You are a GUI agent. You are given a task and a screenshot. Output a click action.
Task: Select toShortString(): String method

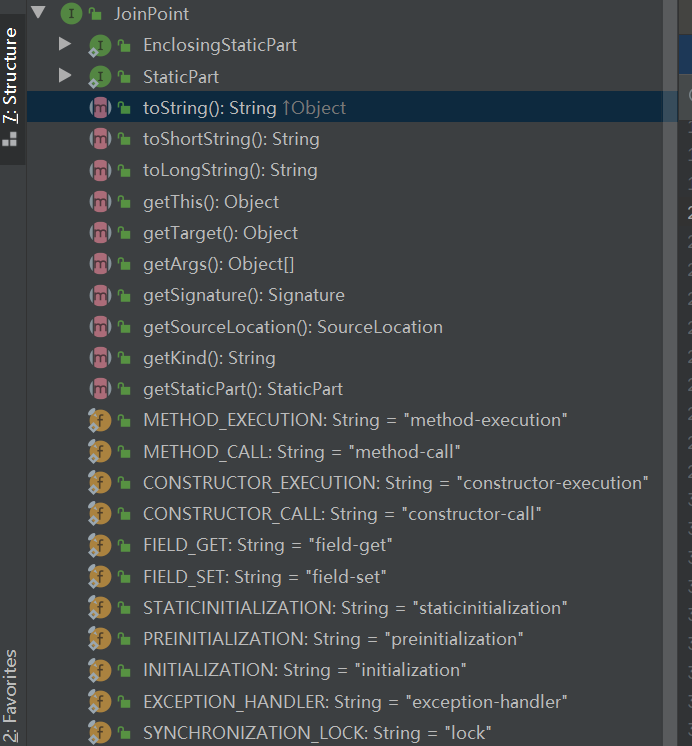click(231, 139)
